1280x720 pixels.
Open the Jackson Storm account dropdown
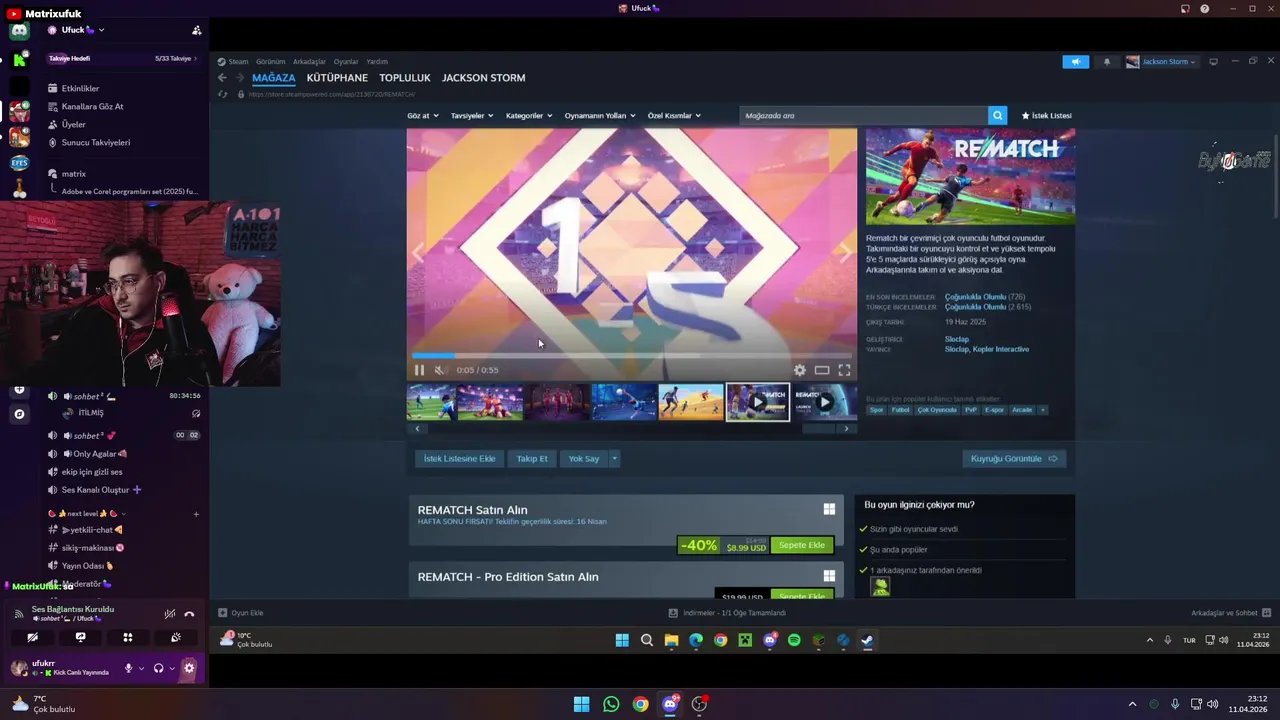click(1161, 61)
